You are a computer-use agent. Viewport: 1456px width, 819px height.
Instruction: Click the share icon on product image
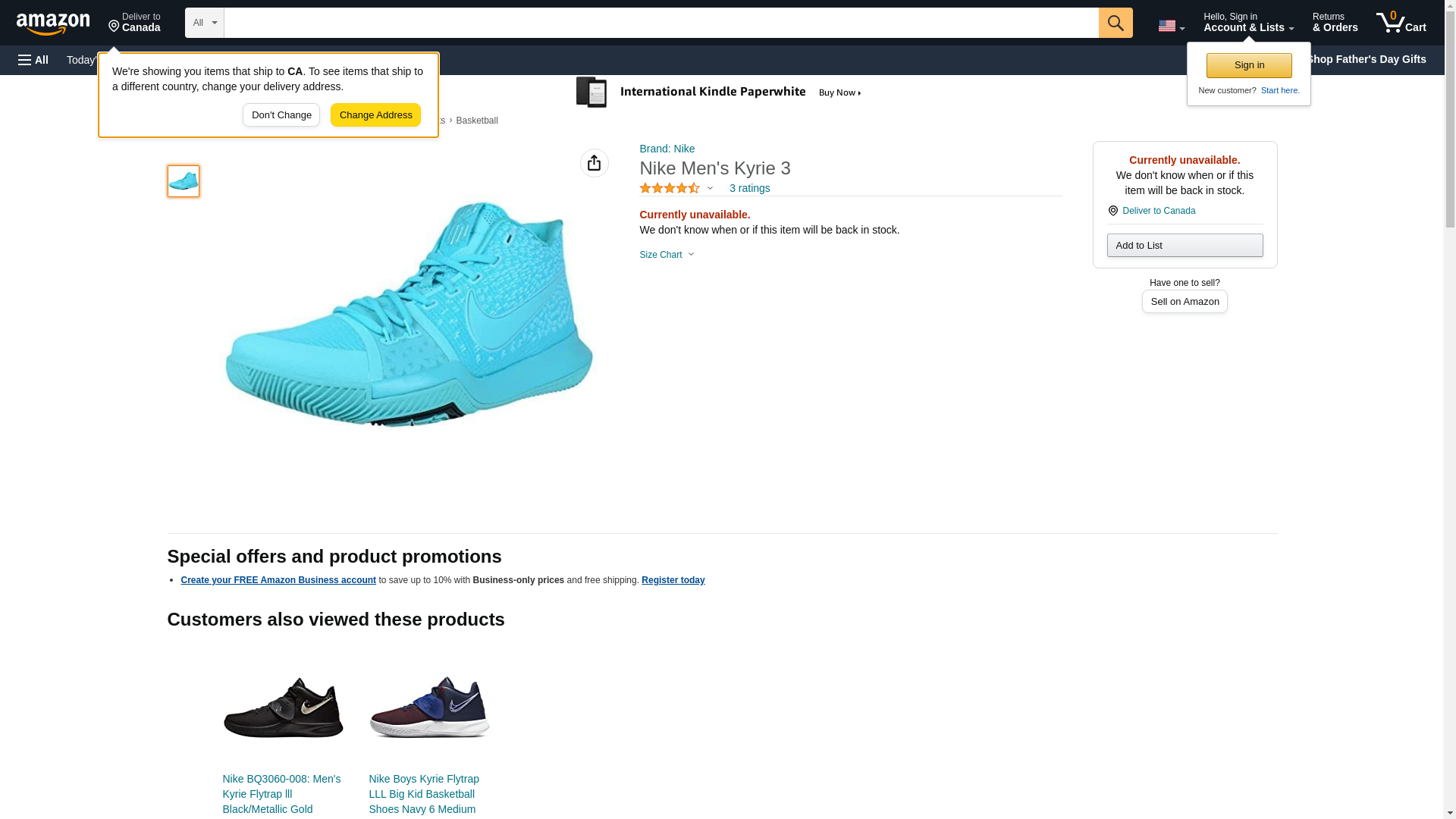[594, 163]
